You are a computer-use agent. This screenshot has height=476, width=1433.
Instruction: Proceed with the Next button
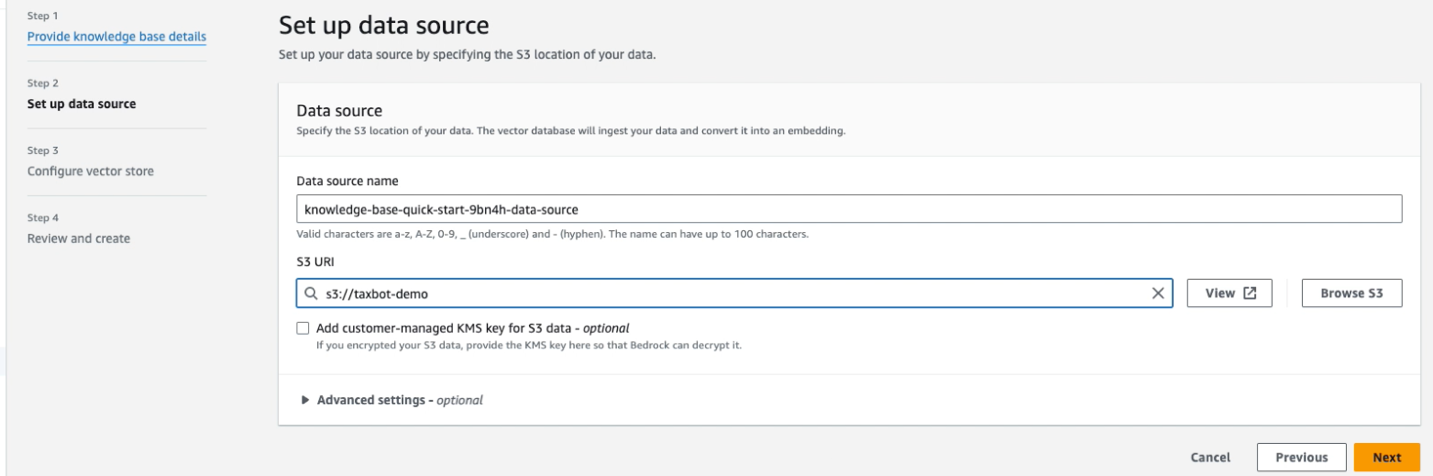[x=1387, y=457]
